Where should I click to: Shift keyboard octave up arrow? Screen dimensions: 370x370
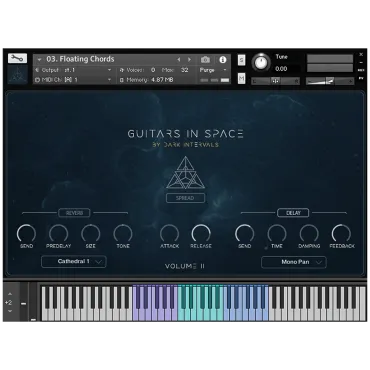tap(10, 294)
